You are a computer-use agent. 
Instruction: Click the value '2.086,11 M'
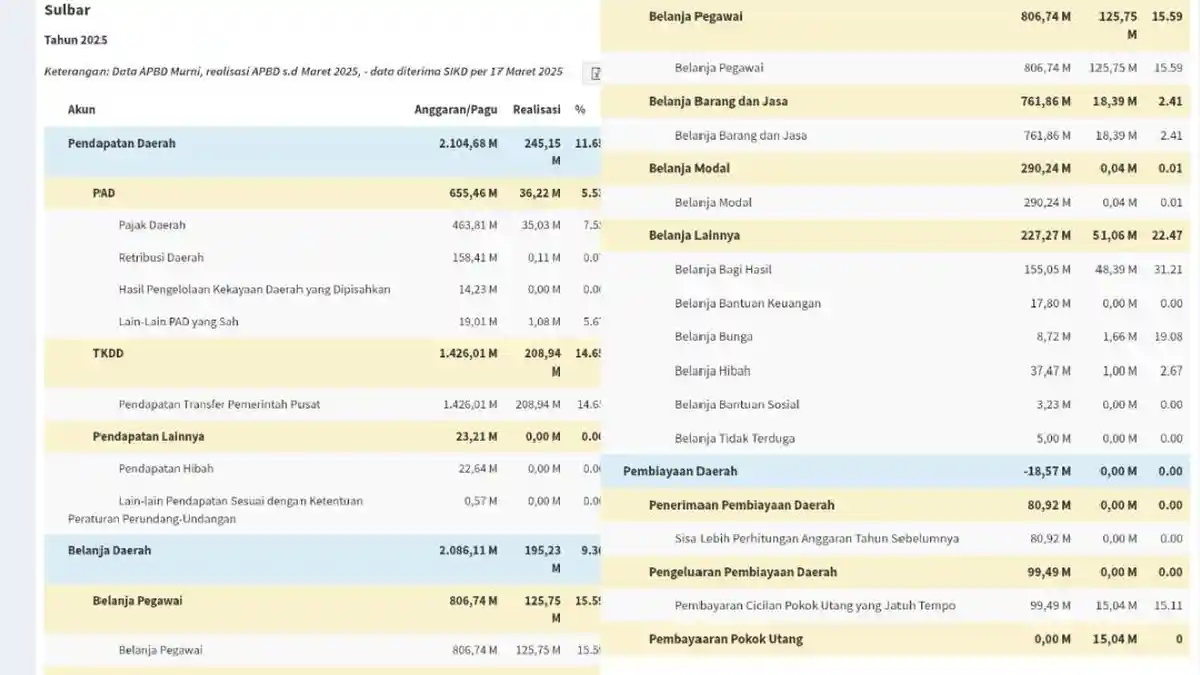(468, 551)
